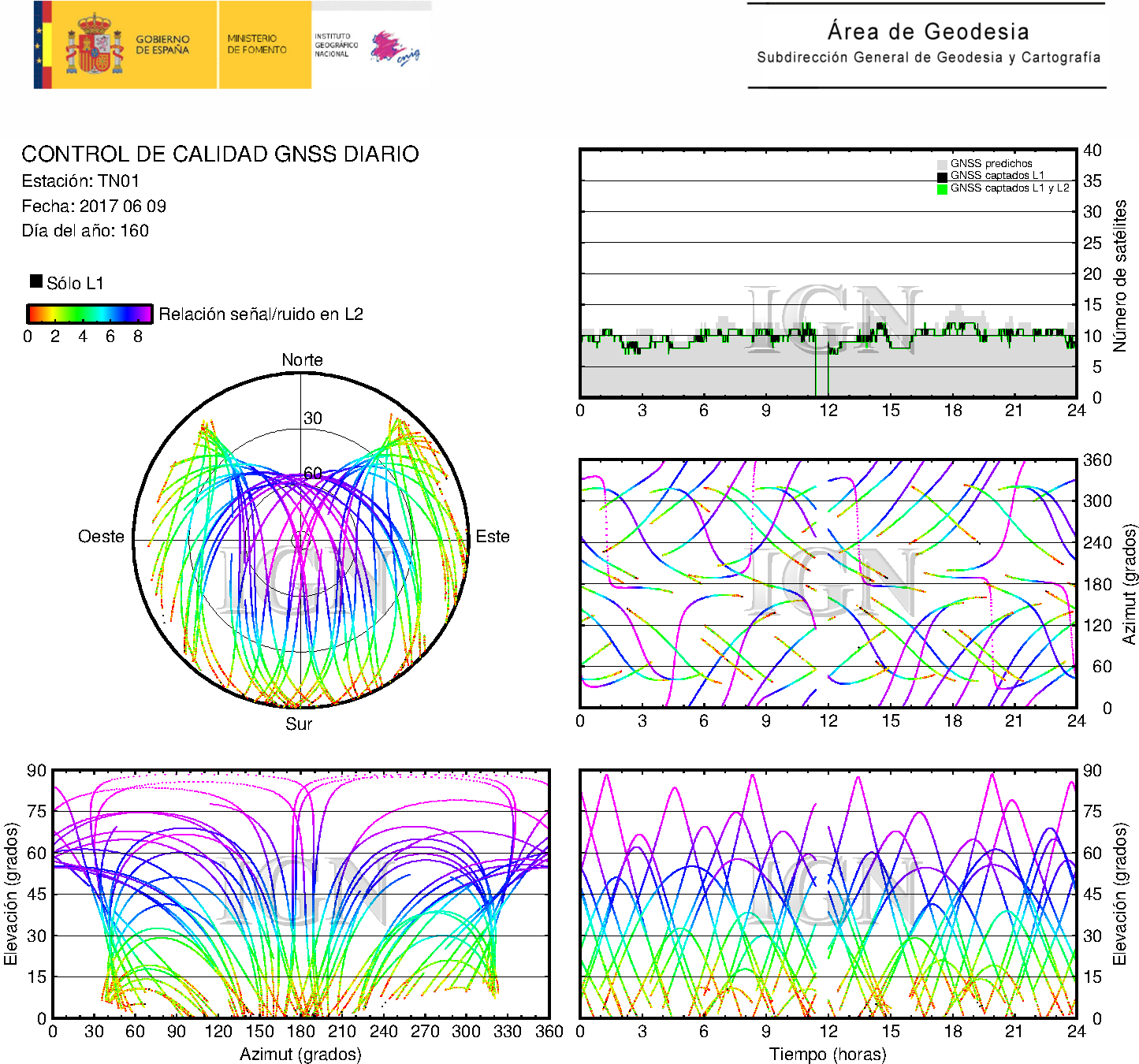Click the Día del año: 160 line

85,231
